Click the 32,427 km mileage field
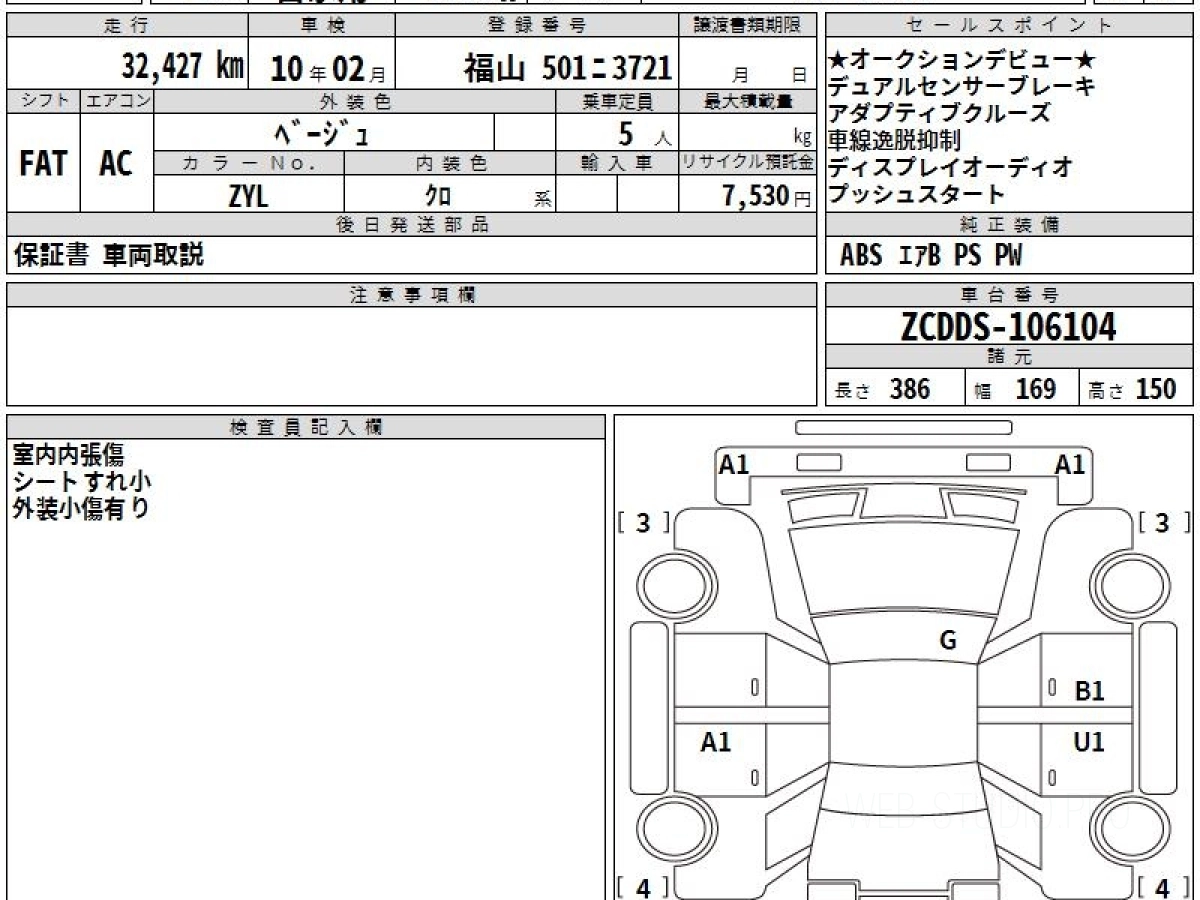The width and height of the screenshot is (1200, 900). [x=183, y=67]
